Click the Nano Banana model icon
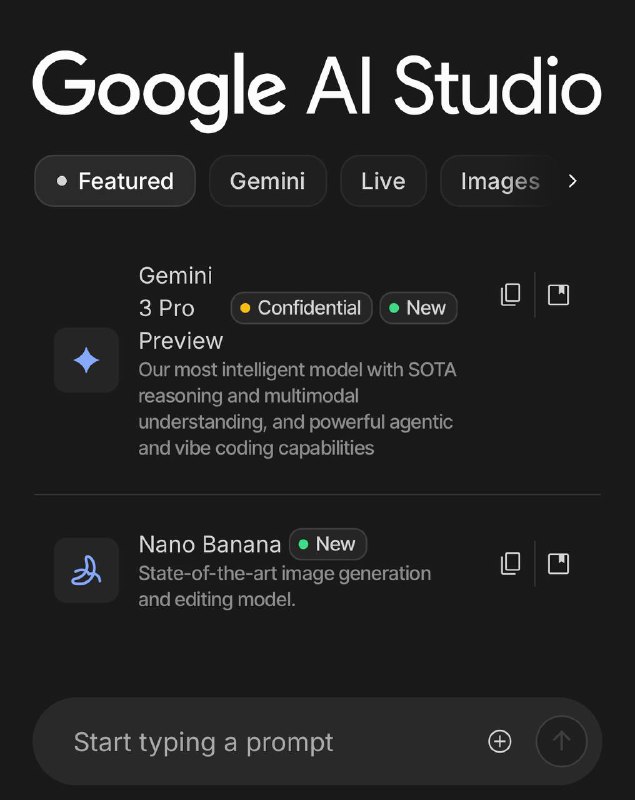The image size is (635, 800). [86, 570]
